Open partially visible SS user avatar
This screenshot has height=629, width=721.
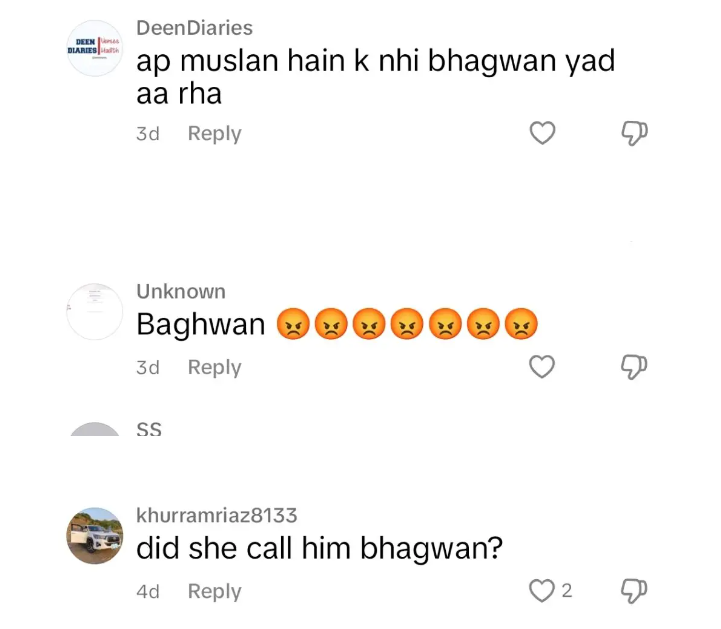[x=95, y=429]
